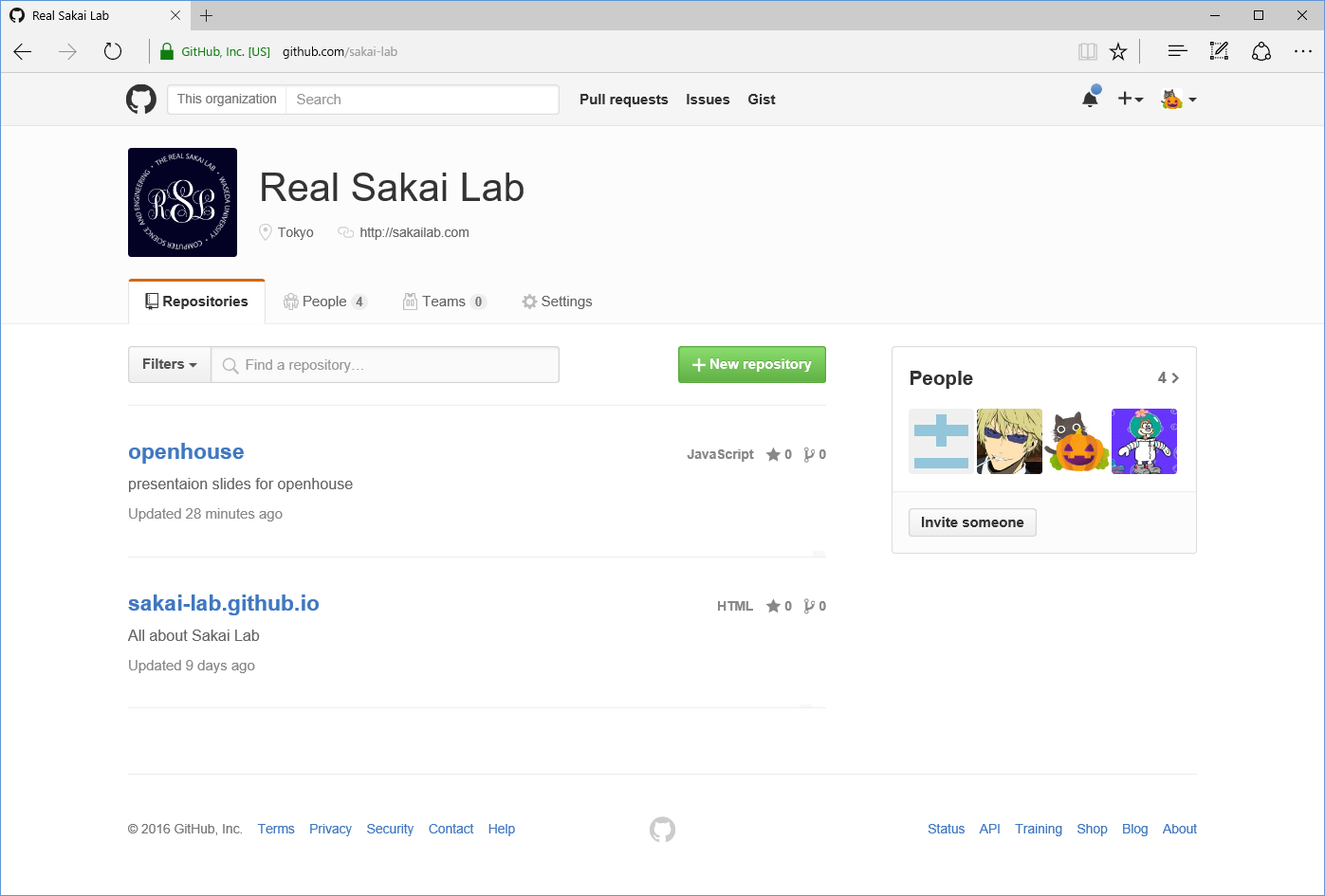Click the Invite someone button

pyautogui.click(x=972, y=522)
